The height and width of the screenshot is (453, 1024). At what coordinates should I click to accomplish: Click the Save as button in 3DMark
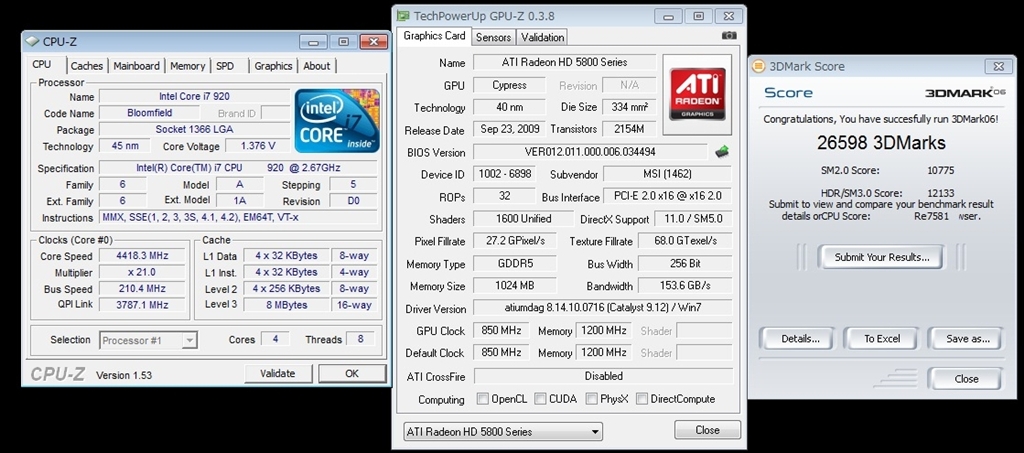(968, 339)
